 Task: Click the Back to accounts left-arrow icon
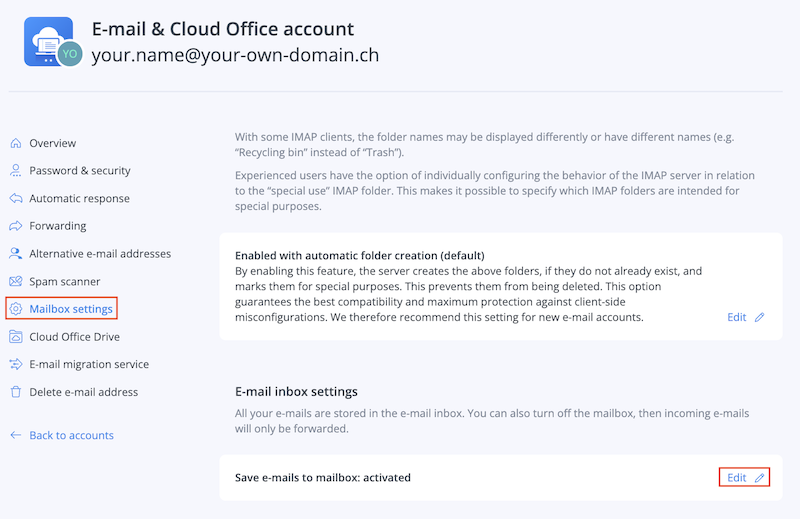point(16,435)
